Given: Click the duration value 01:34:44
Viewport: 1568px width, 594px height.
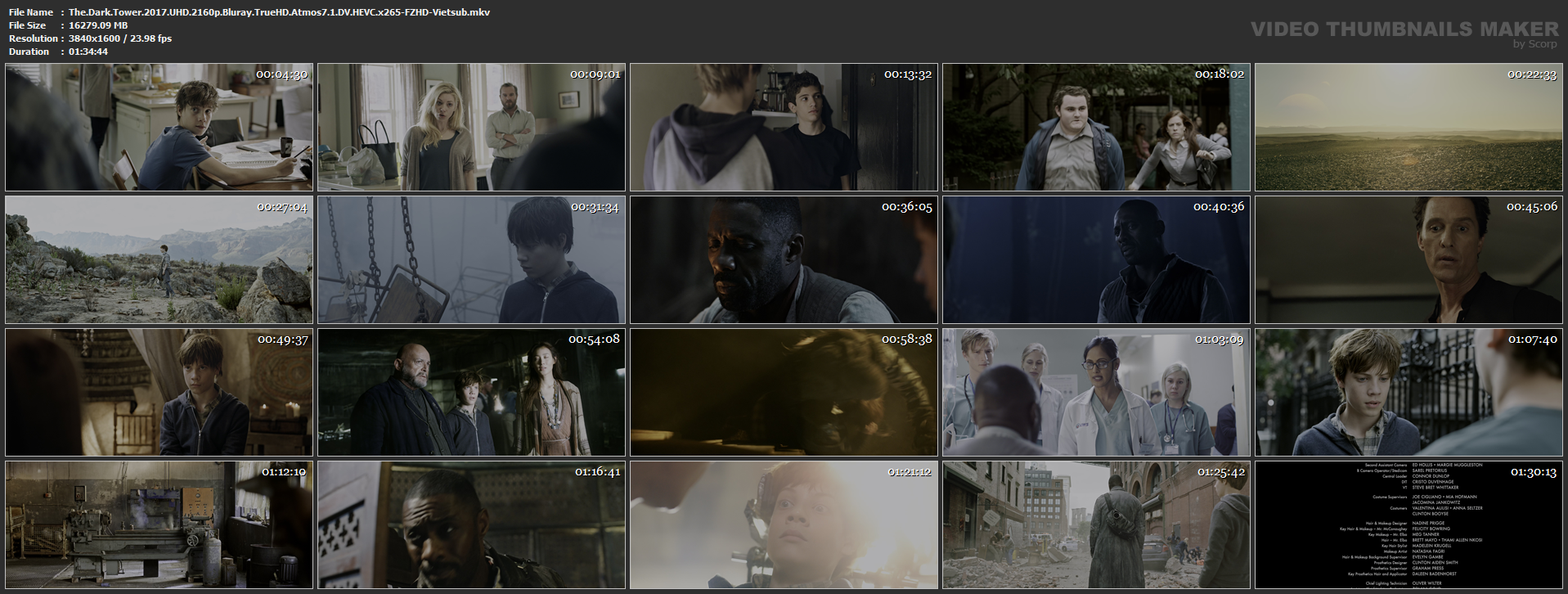Looking at the screenshot, I should (88, 52).
